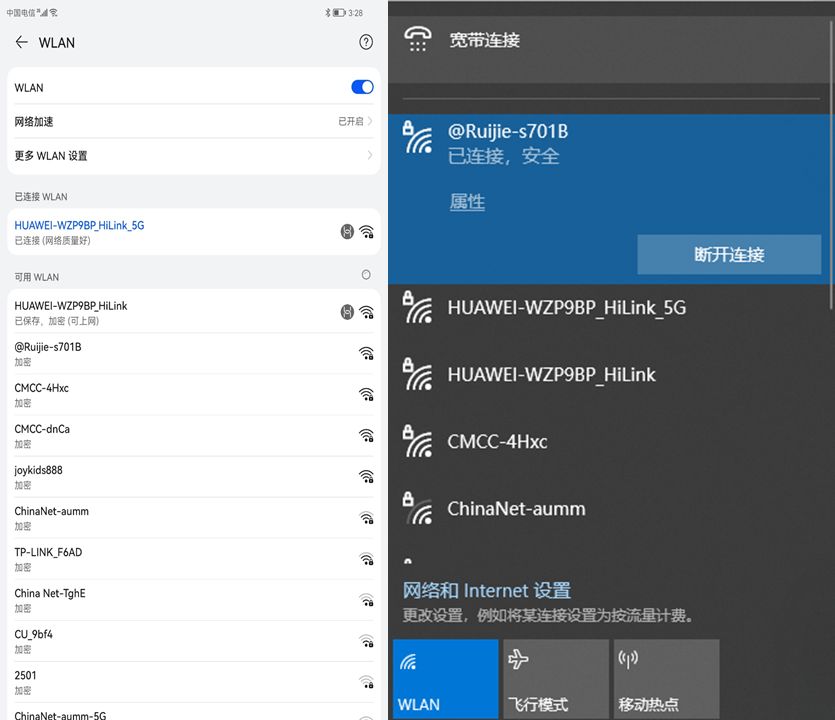Screen dimensions: 835x720
Task: Open the 属性 properties link
Action: click(467, 202)
